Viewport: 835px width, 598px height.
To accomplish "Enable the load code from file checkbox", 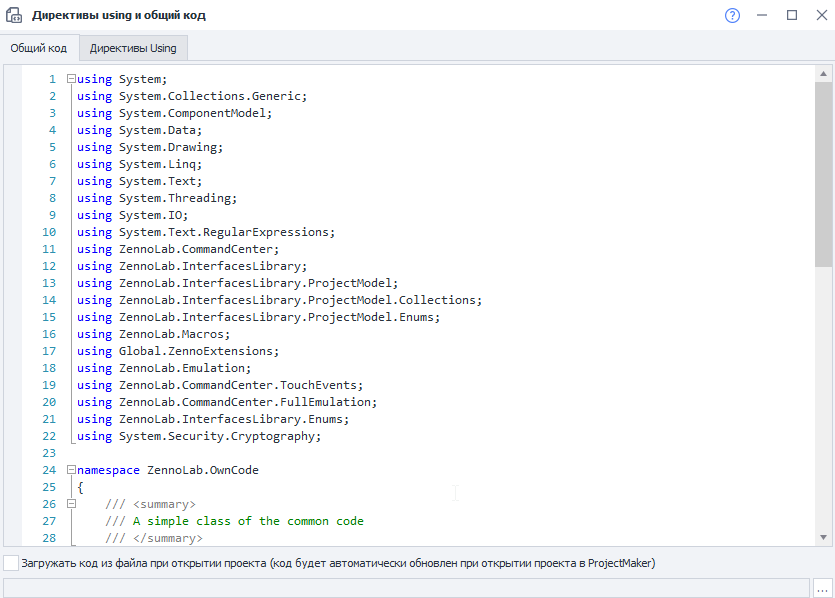I will (10, 563).
